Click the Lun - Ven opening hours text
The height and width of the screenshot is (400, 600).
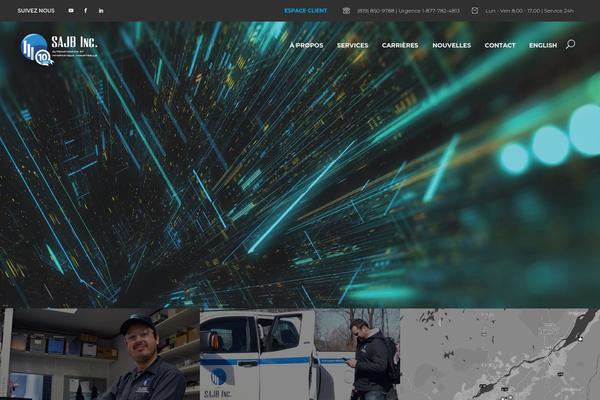[529, 11]
